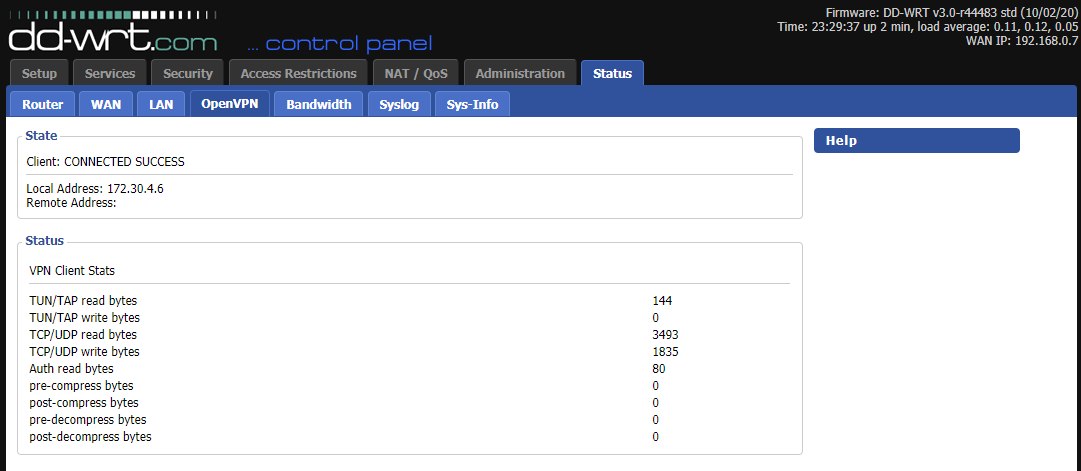
Task: Open the Bandwidth monitoring sub-tab
Action: (x=318, y=104)
